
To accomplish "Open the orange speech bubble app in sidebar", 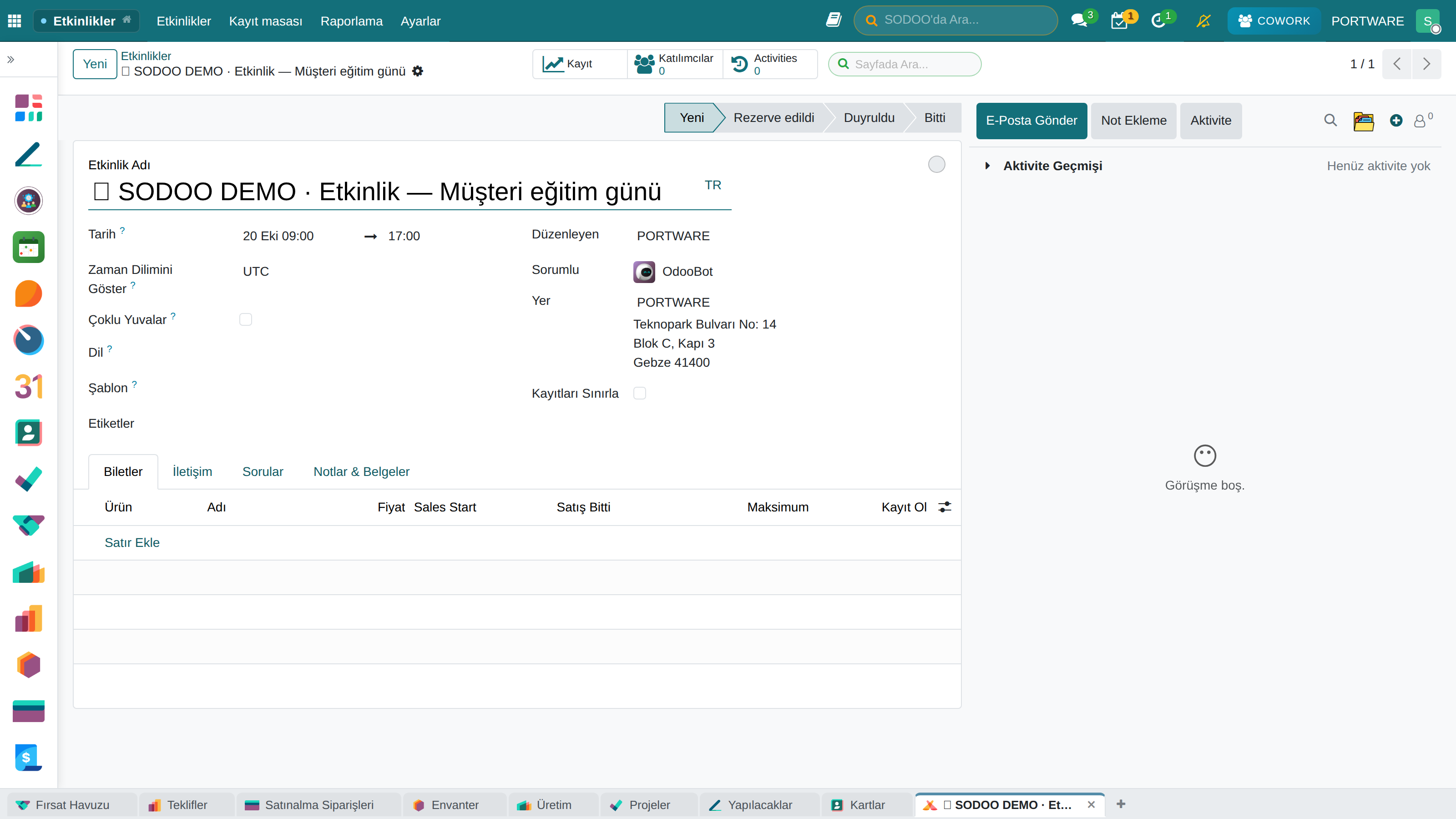I will click(28, 293).
